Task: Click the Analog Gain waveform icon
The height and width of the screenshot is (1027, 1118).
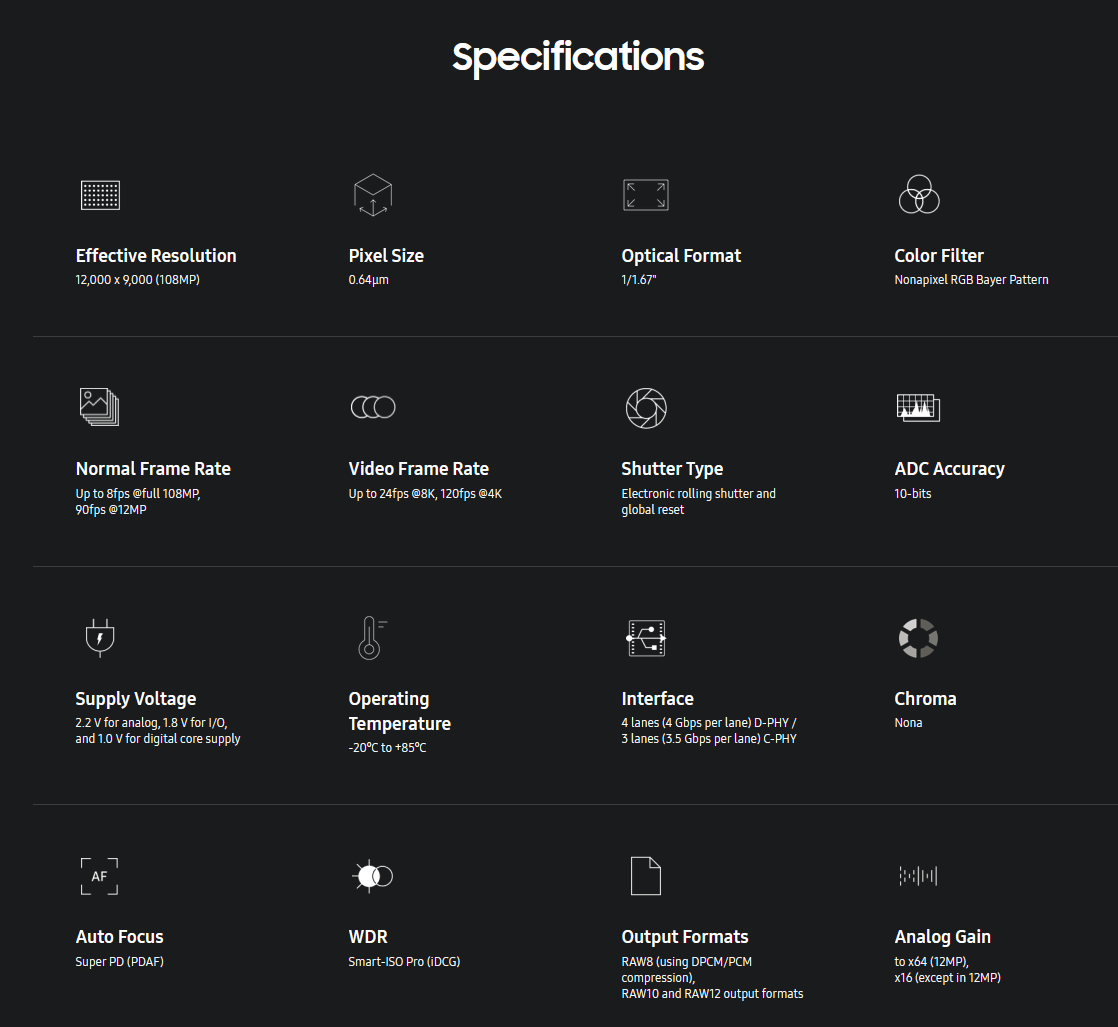Action: pos(918,876)
